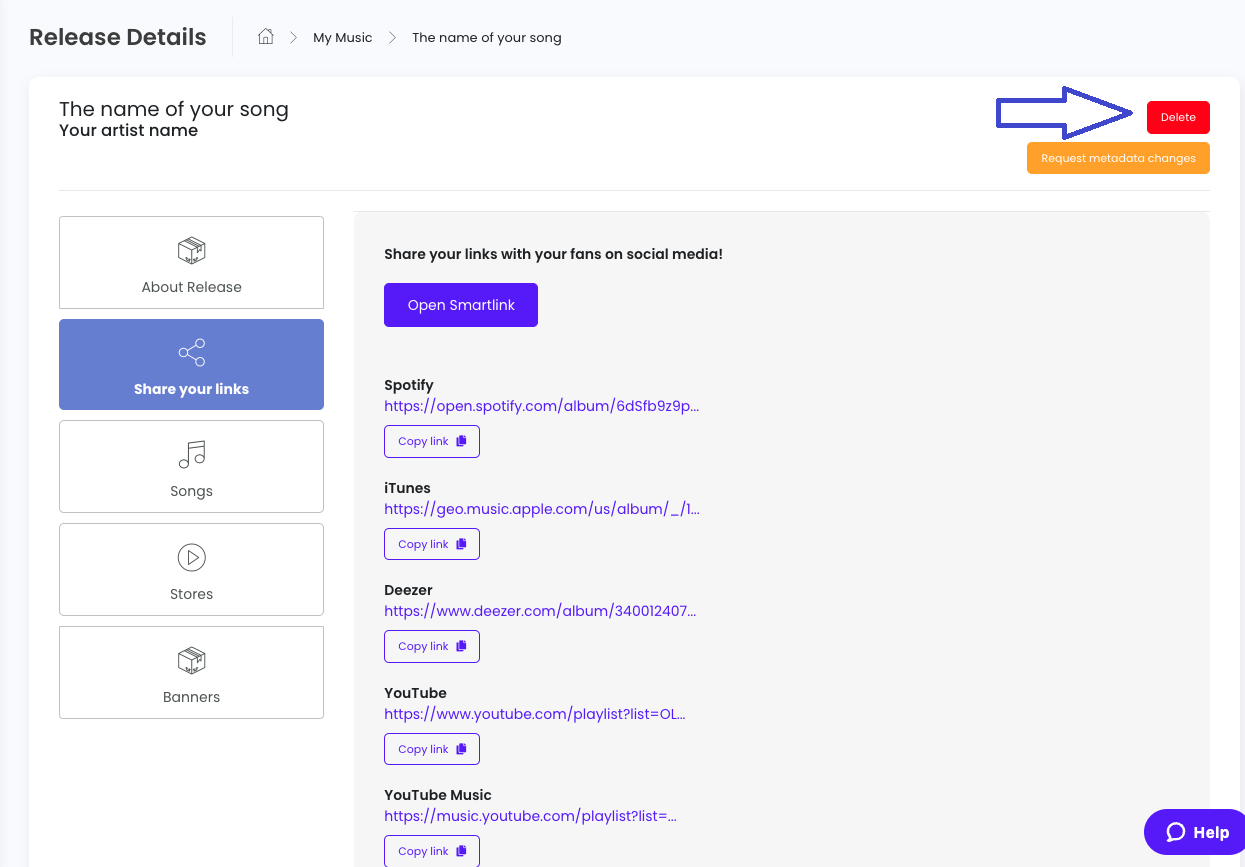Copy link for Deezer

[432, 646]
